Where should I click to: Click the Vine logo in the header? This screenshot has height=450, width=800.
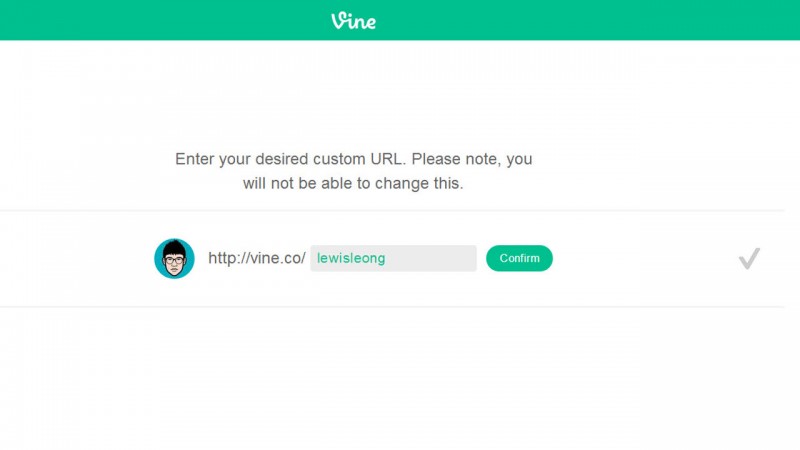[x=354, y=20]
